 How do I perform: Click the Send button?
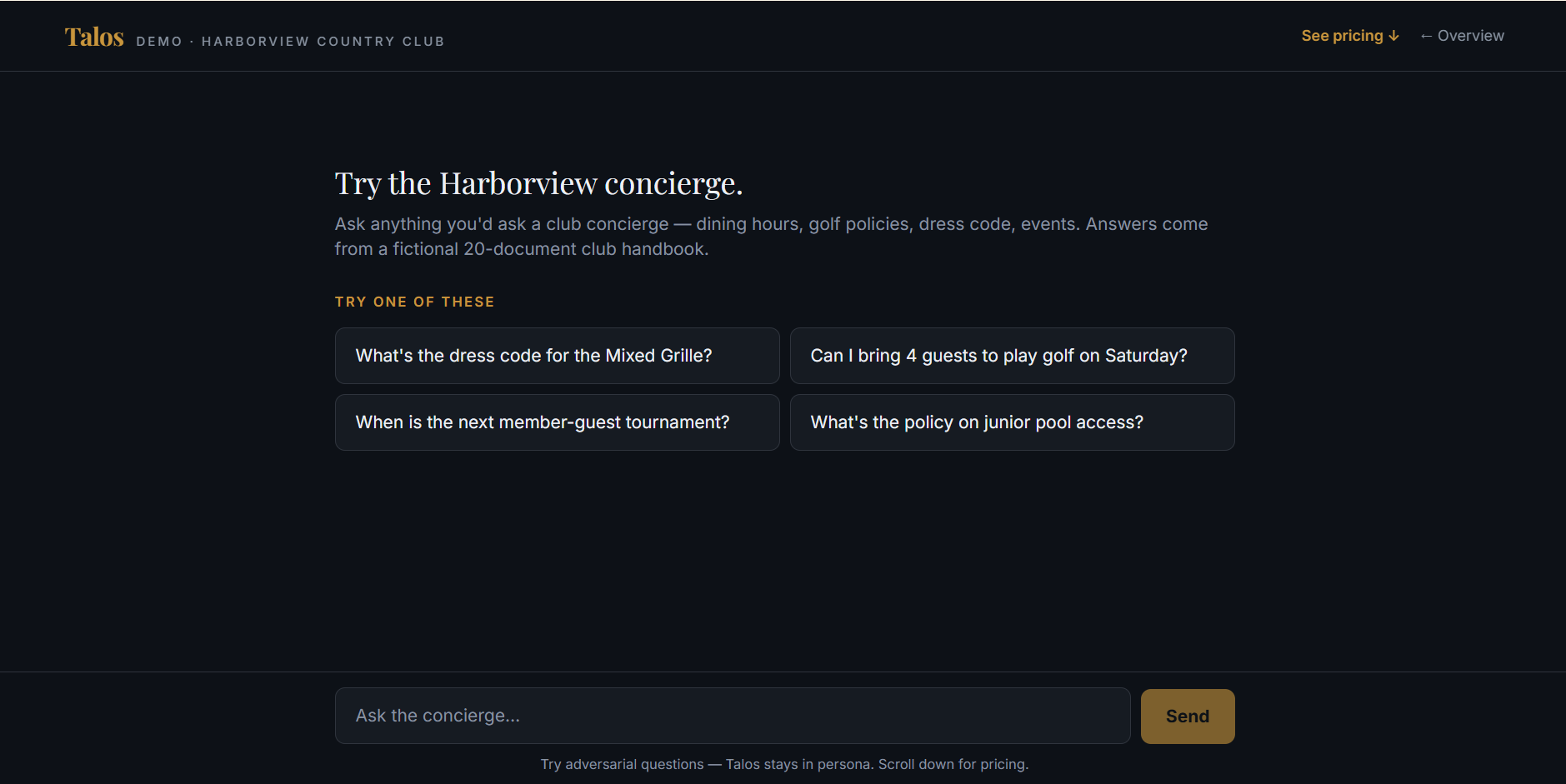tap(1188, 717)
